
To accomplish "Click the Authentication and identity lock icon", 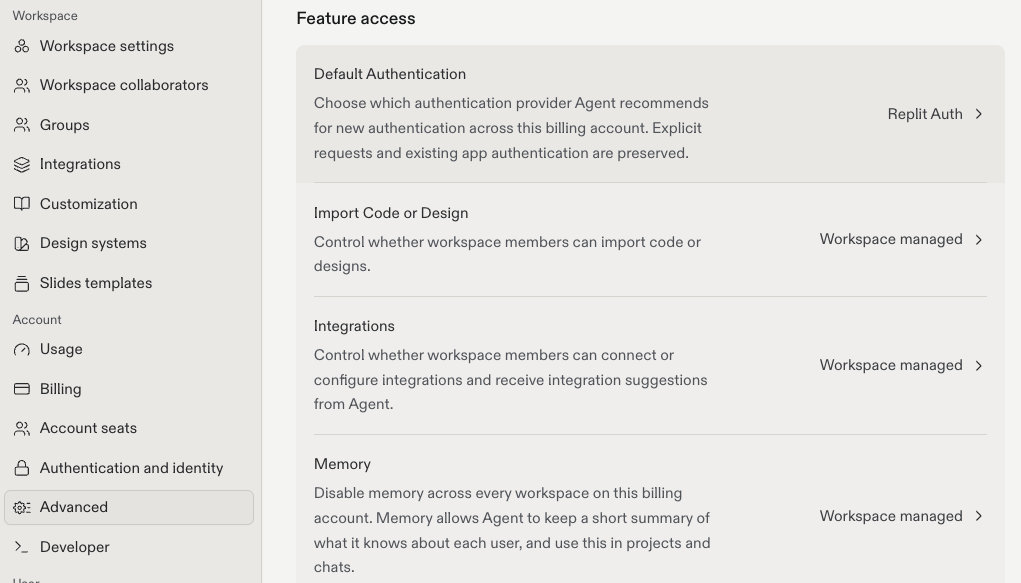I will (x=21, y=468).
